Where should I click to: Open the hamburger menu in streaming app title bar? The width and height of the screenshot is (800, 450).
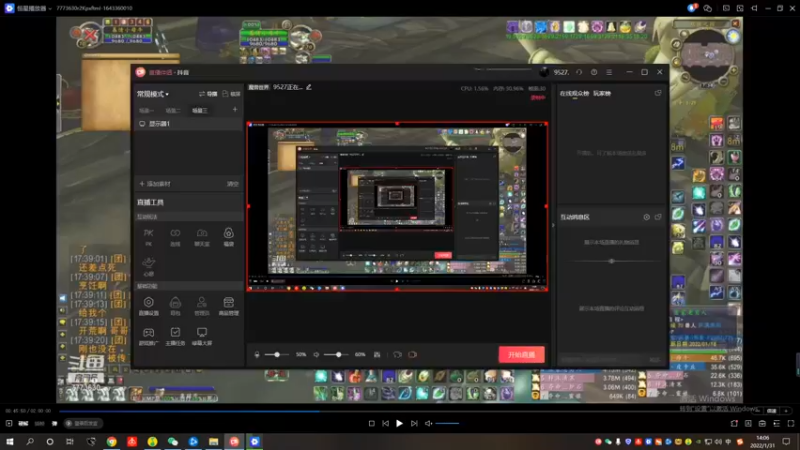pyautogui.click(x=609, y=72)
